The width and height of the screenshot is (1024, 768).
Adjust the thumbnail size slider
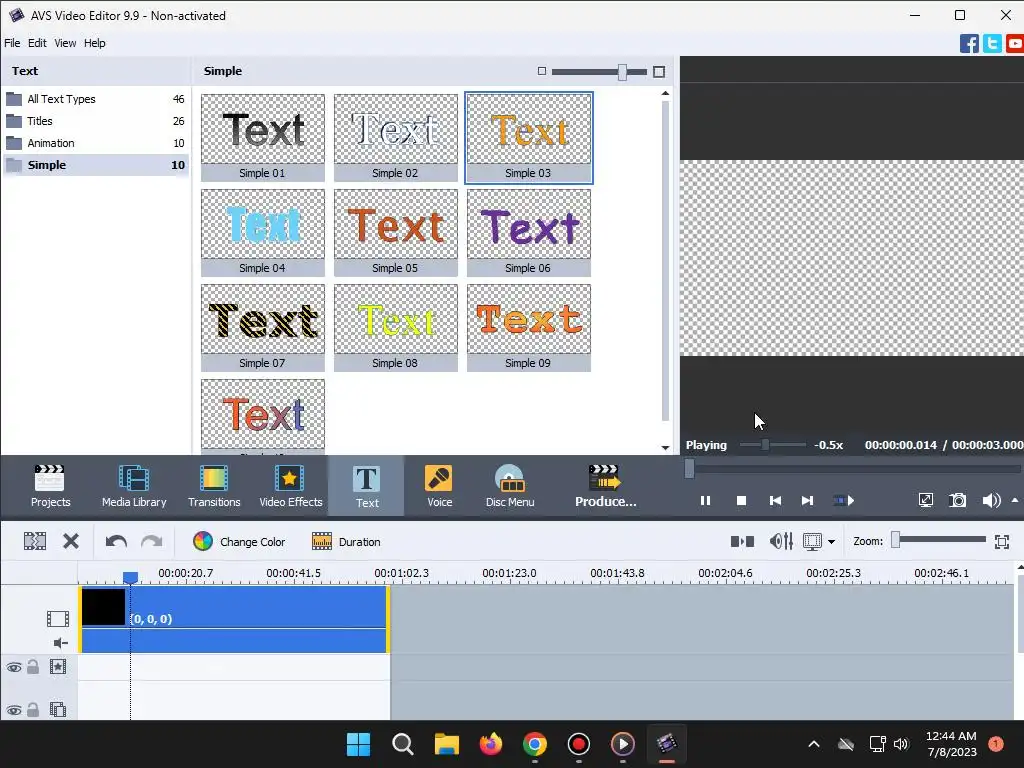622,72
